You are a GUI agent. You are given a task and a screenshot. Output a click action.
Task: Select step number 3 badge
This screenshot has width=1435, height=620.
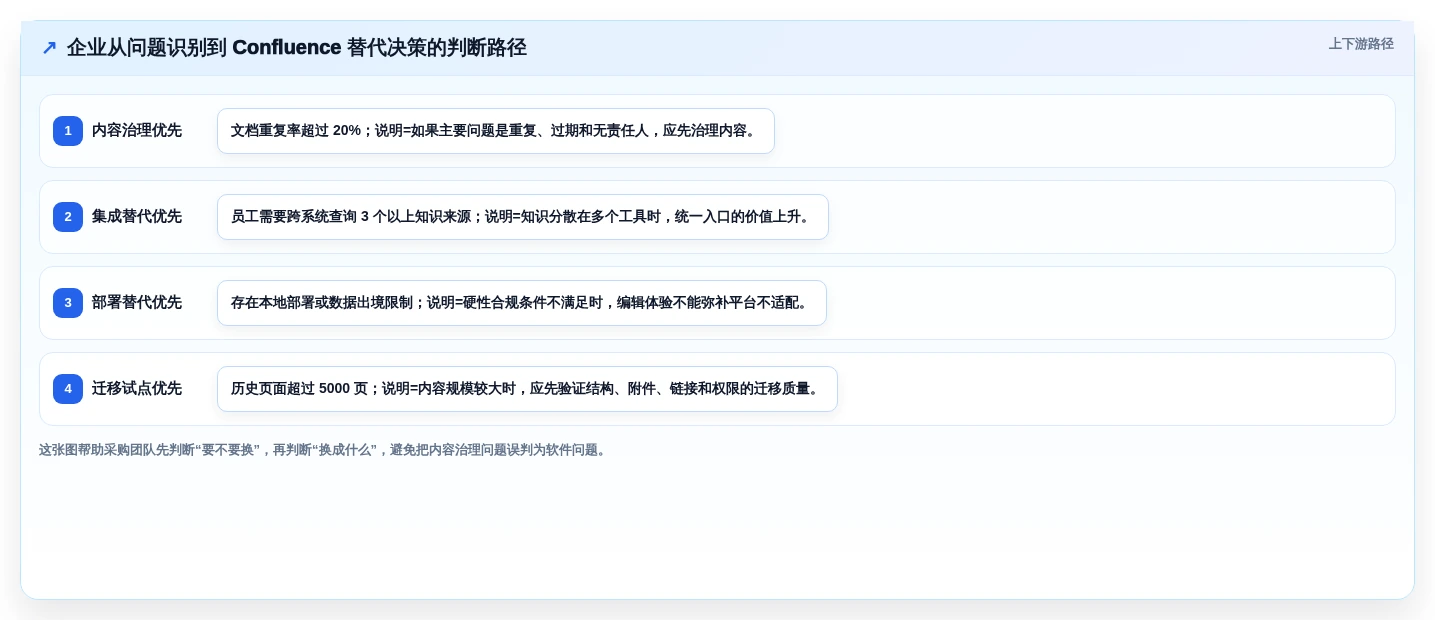(x=68, y=303)
